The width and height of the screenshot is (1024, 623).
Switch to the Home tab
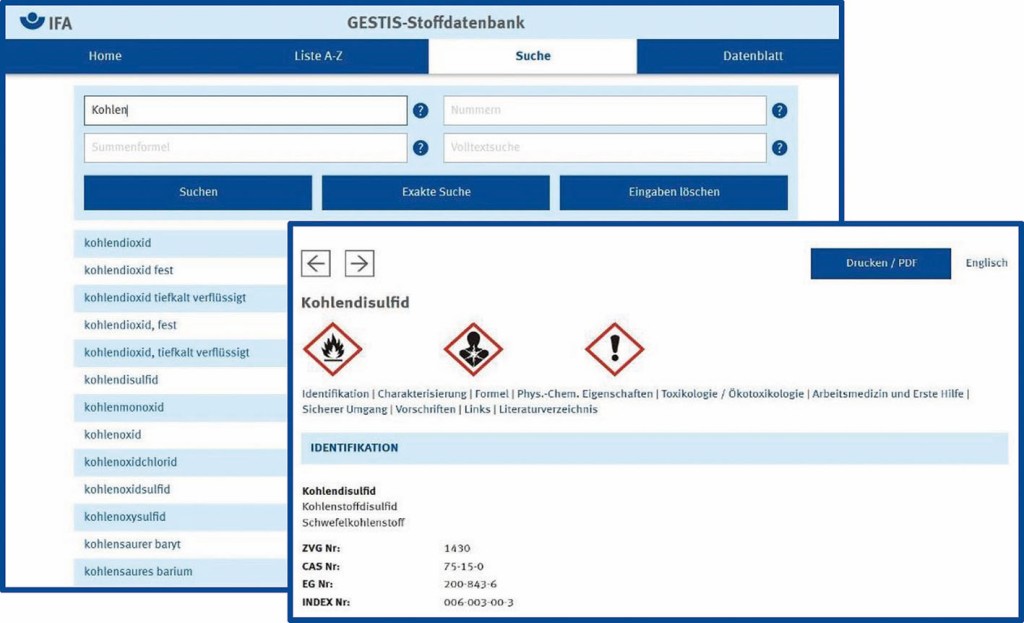(105, 56)
